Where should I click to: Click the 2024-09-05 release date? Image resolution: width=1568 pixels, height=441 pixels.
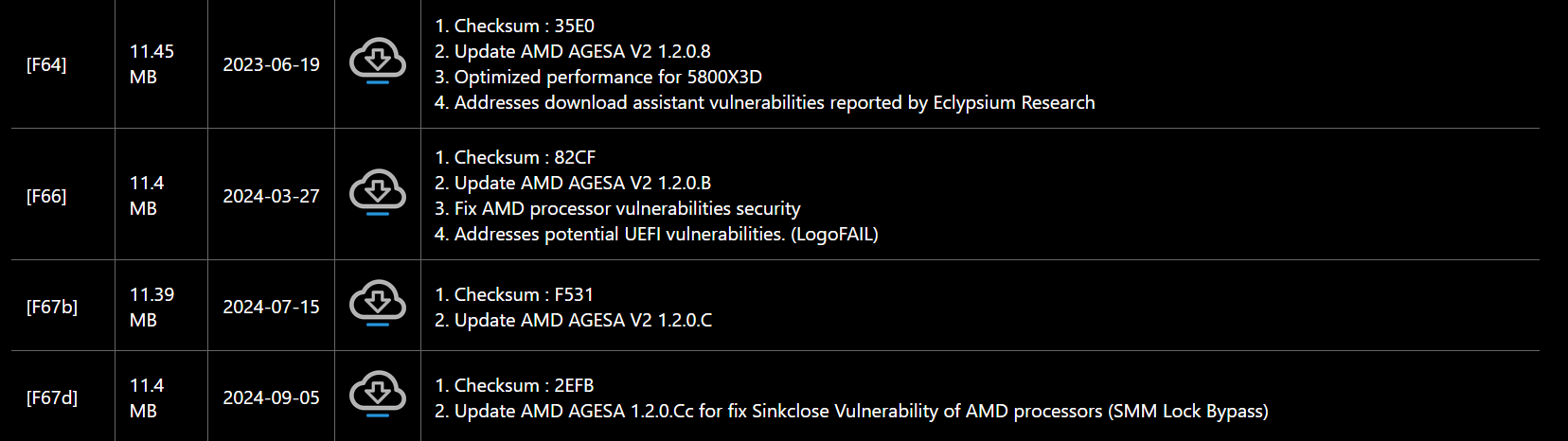[x=271, y=397]
